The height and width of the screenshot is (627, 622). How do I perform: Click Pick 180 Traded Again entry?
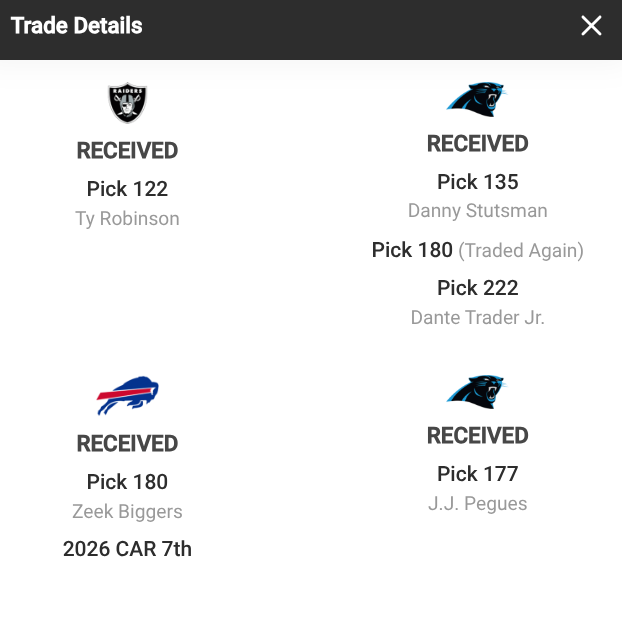pos(478,250)
